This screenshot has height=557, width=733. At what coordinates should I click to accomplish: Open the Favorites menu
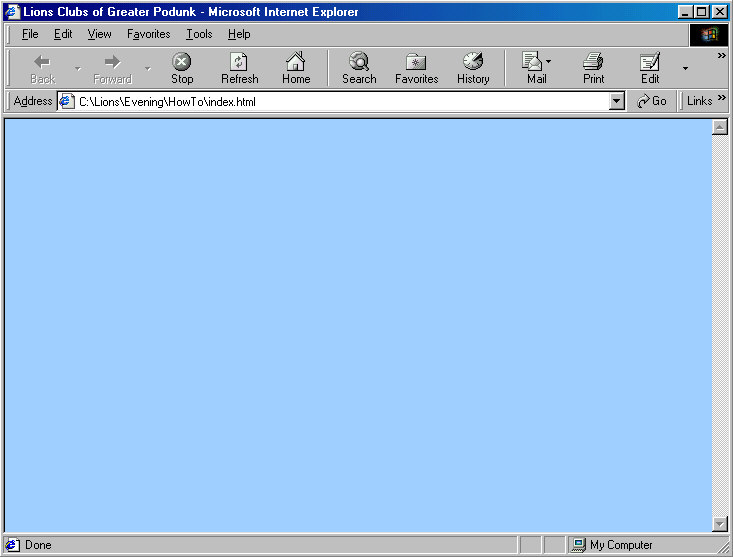point(149,34)
